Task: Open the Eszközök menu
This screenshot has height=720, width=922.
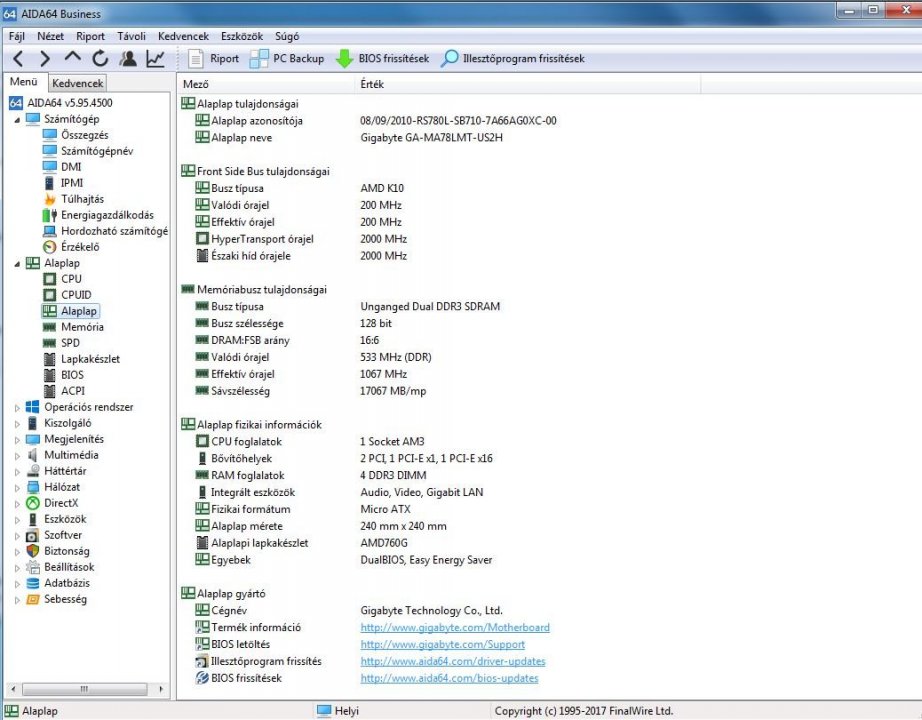Action: click(242, 36)
